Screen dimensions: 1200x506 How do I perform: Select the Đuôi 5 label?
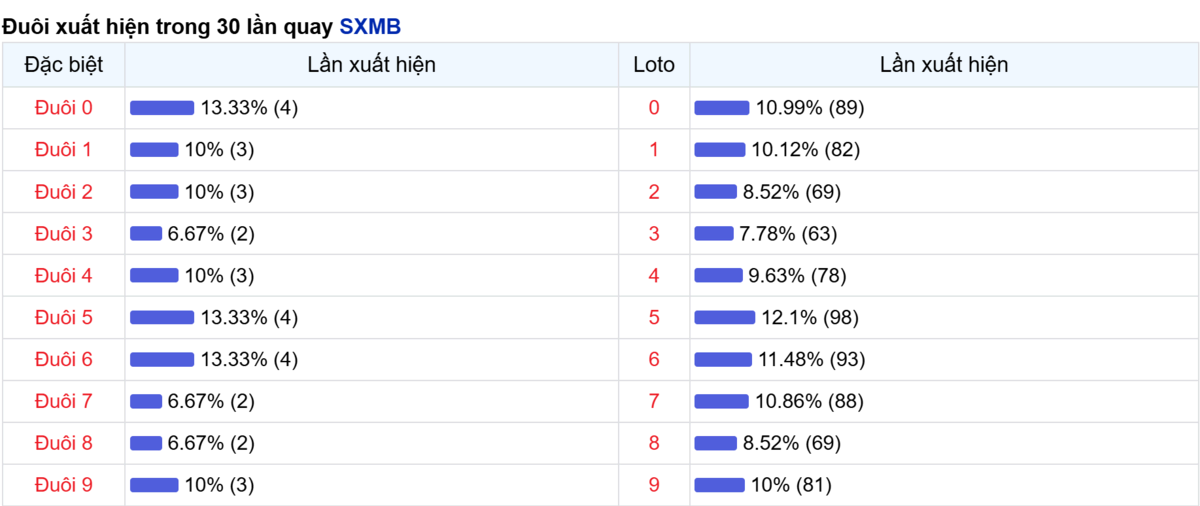pos(63,318)
